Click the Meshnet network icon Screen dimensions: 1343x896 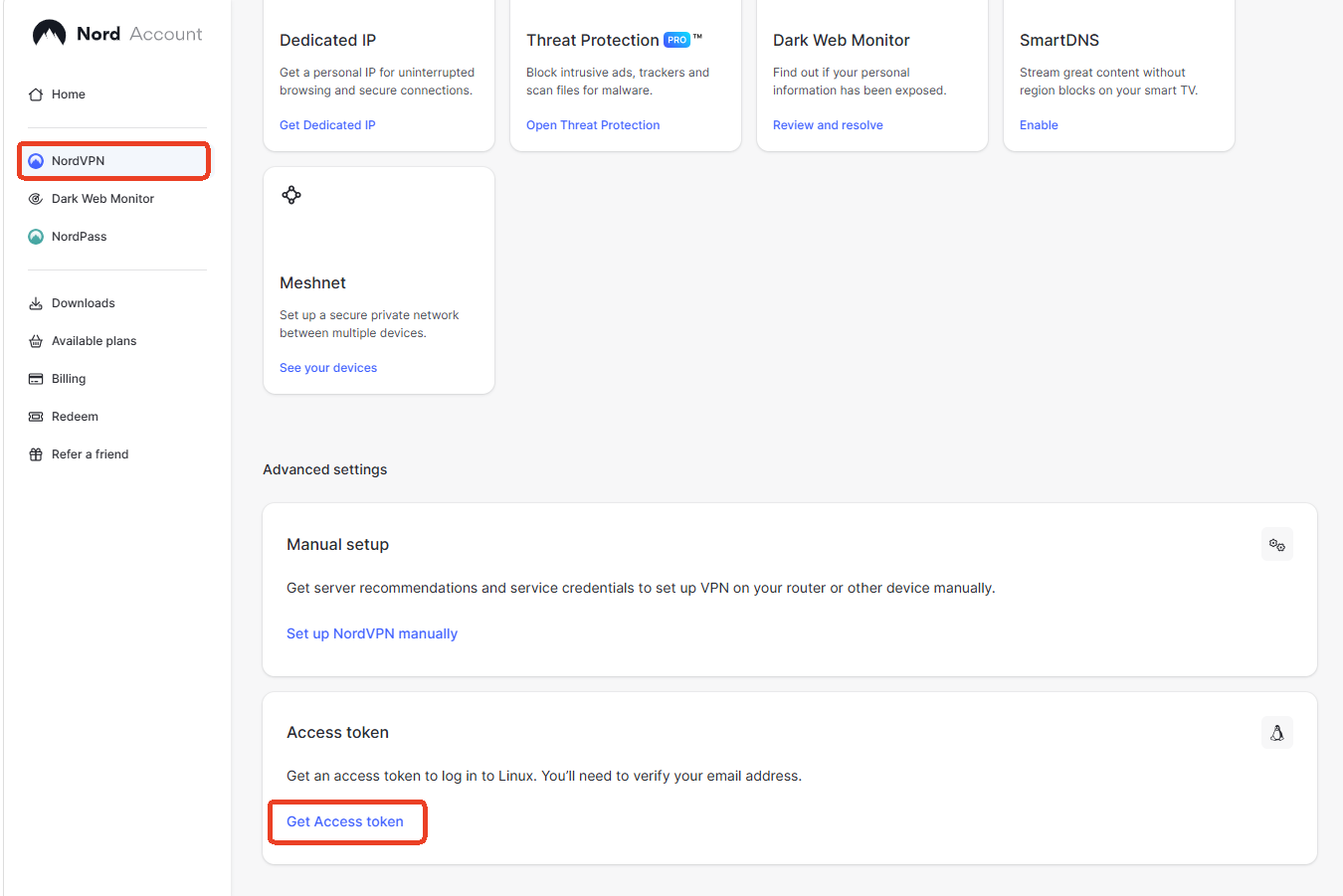291,194
